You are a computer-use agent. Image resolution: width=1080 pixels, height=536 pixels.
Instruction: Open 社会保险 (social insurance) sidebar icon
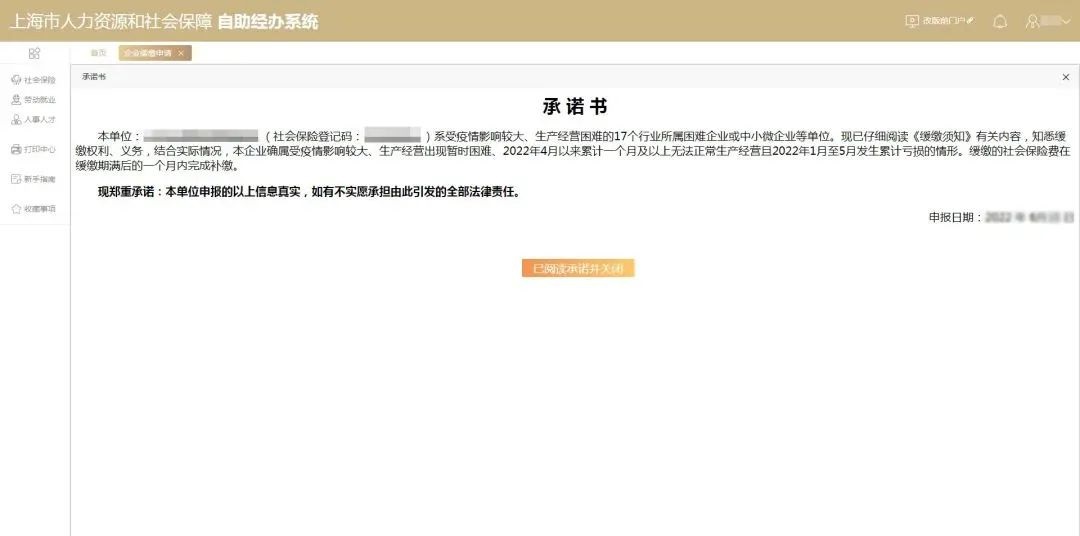click(16, 80)
